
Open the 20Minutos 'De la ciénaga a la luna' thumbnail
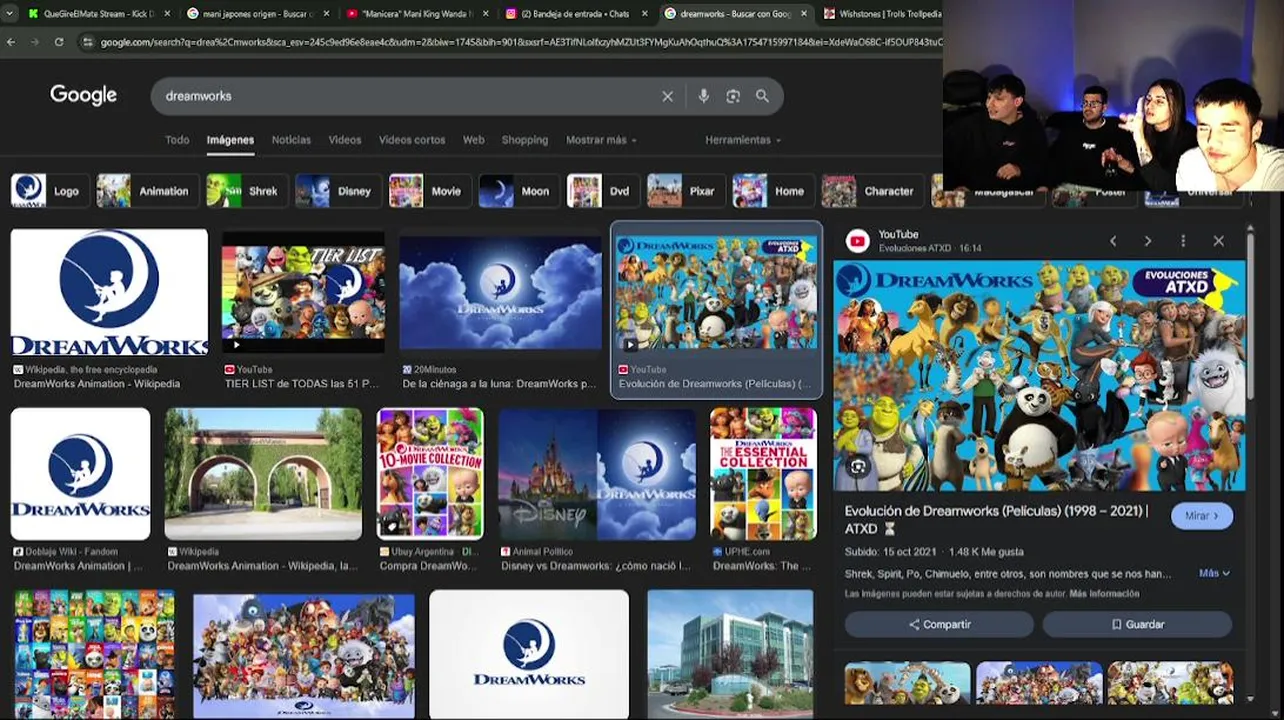(x=500, y=292)
